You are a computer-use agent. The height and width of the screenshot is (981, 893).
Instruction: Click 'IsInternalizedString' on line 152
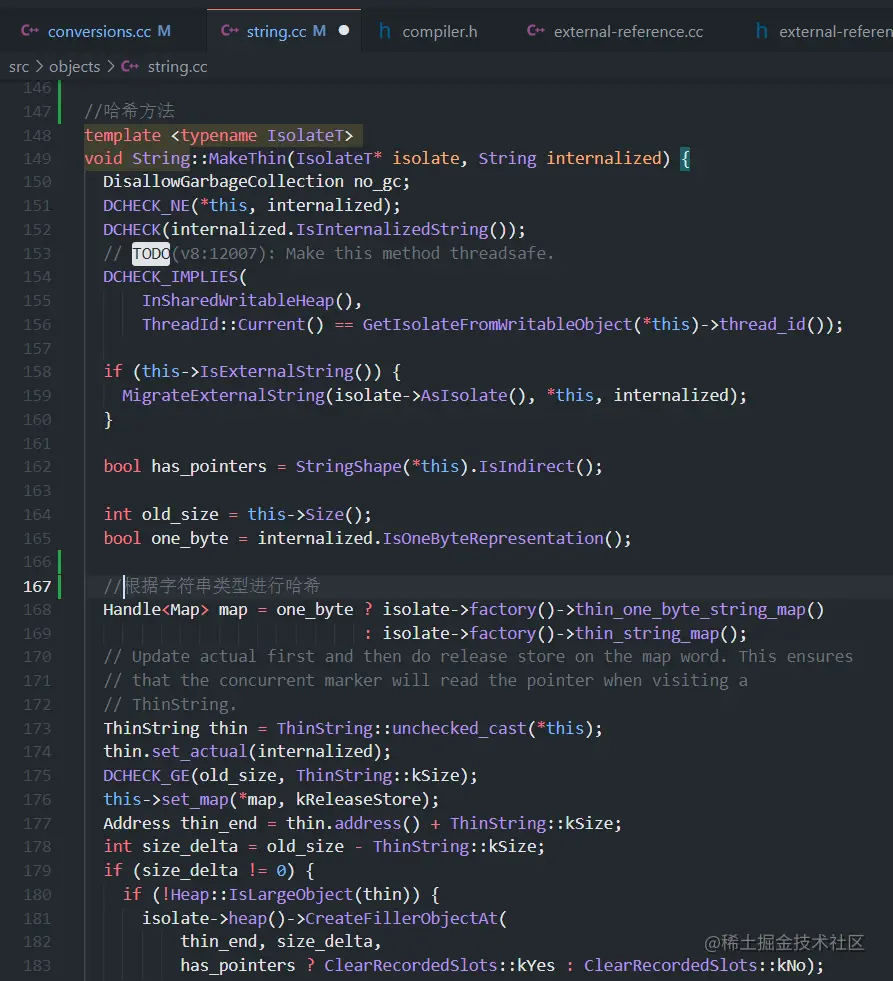(392, 230)
